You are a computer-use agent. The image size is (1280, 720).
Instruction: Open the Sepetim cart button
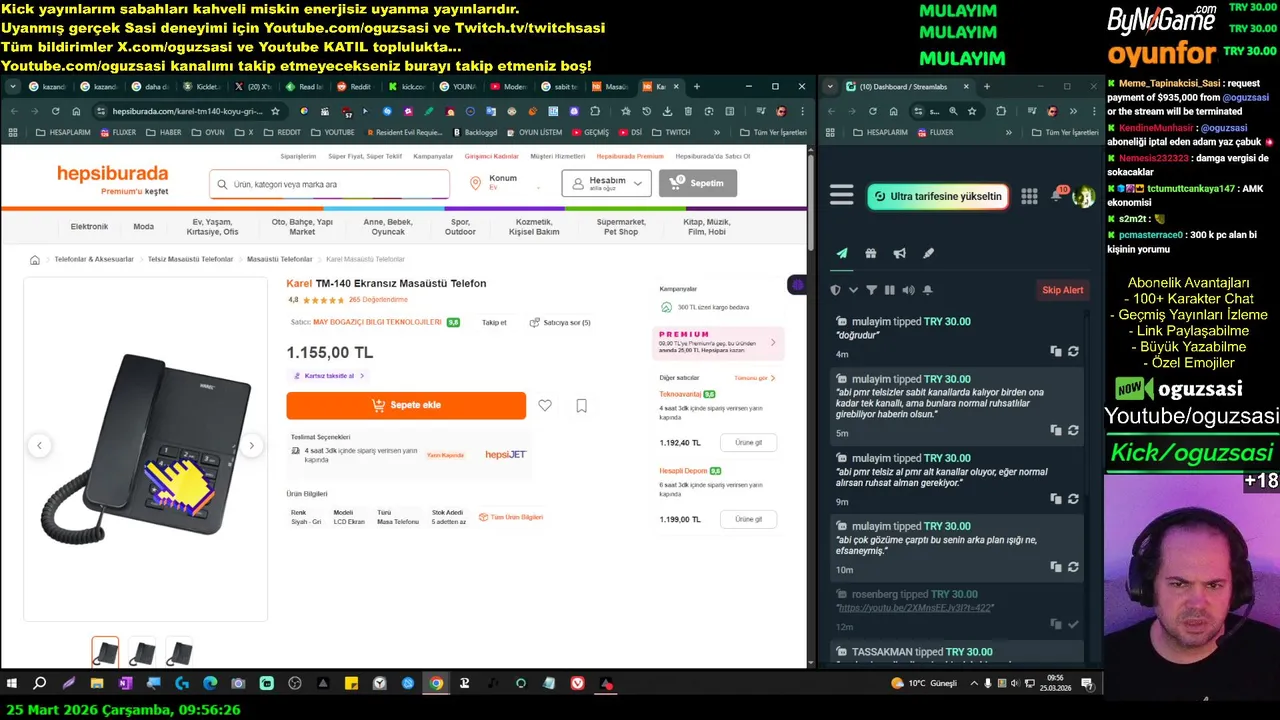pos(698,183)
